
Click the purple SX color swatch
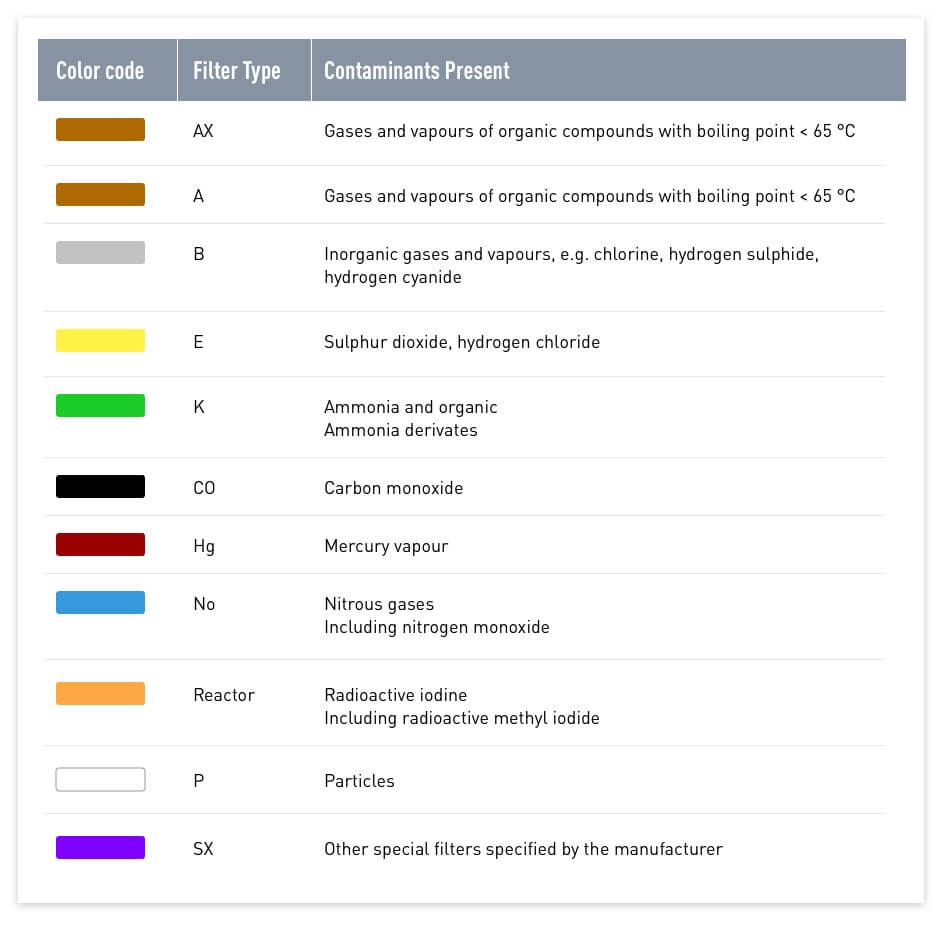tap(100, 848)
